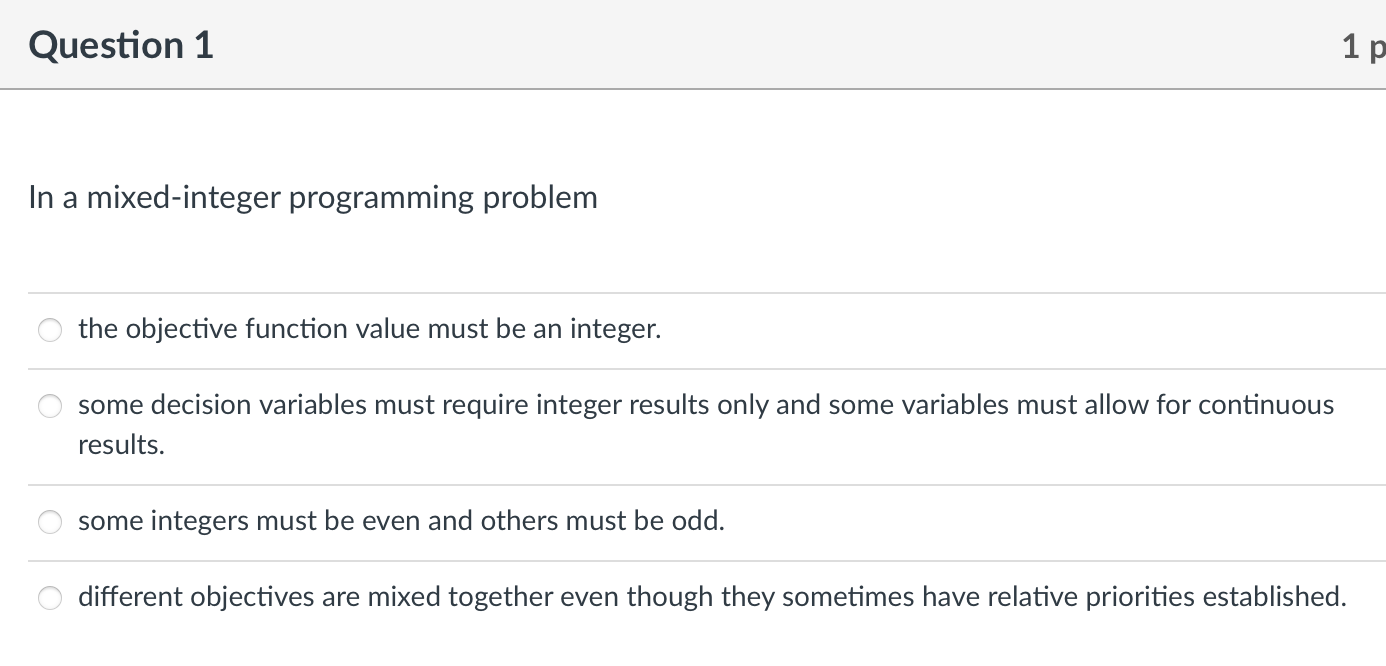Click the divider under Question 1 header

pos(693,90)
